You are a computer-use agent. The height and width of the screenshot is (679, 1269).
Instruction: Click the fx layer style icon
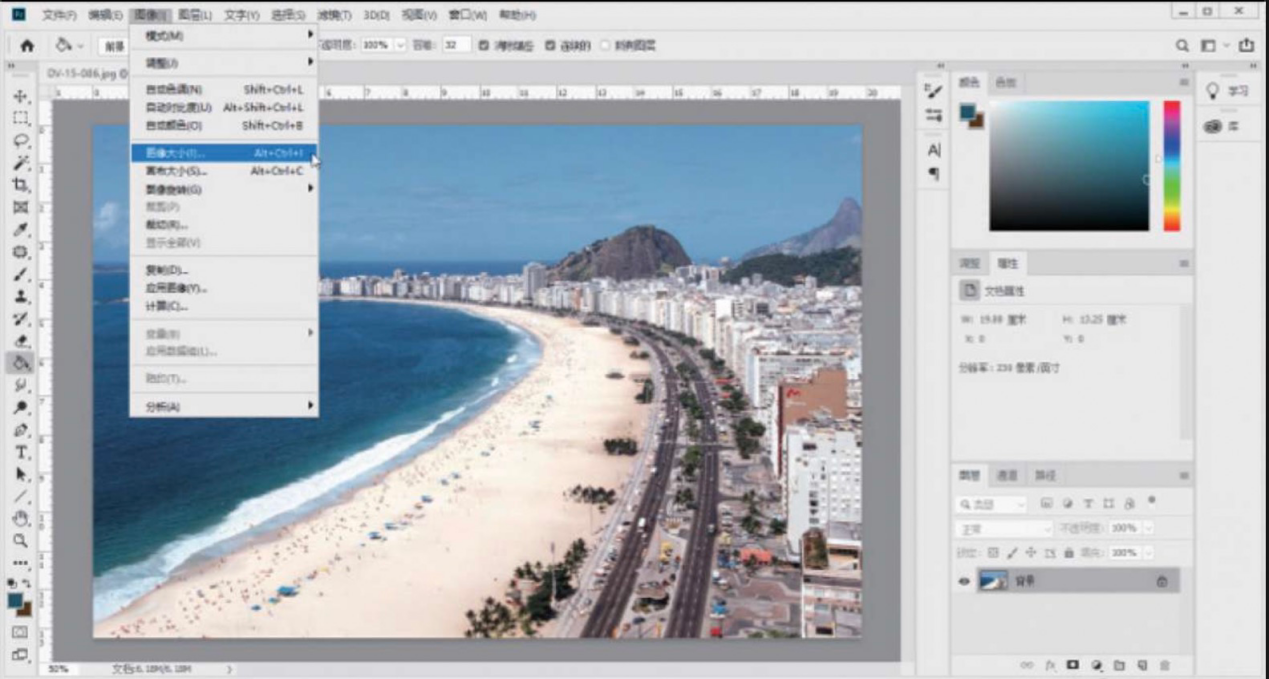(1051, 665)
